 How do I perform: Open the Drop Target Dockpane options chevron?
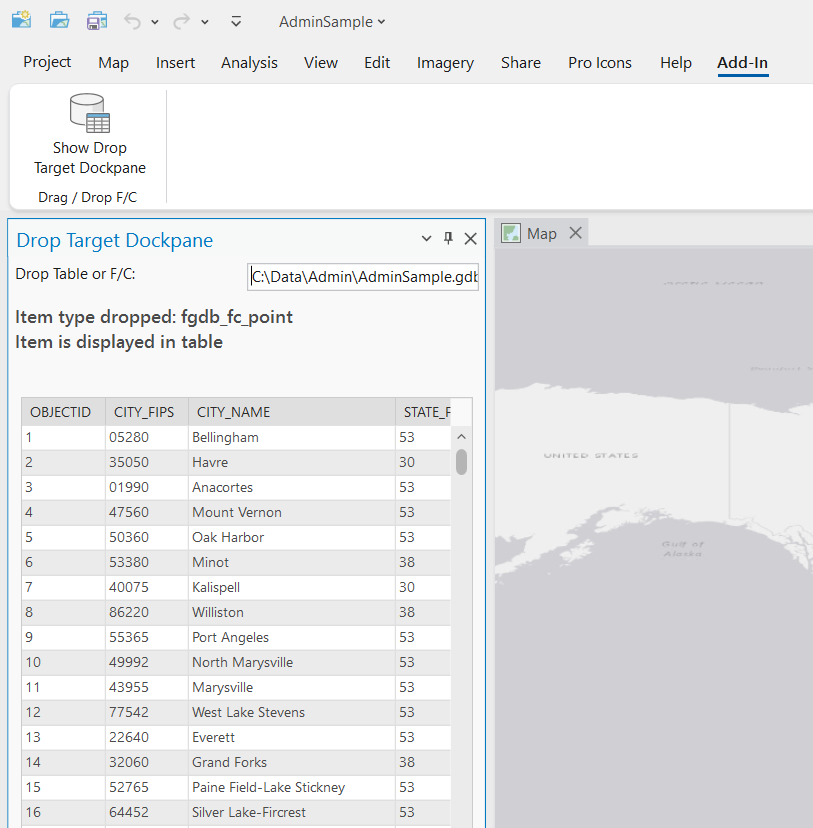pos(427,239)
